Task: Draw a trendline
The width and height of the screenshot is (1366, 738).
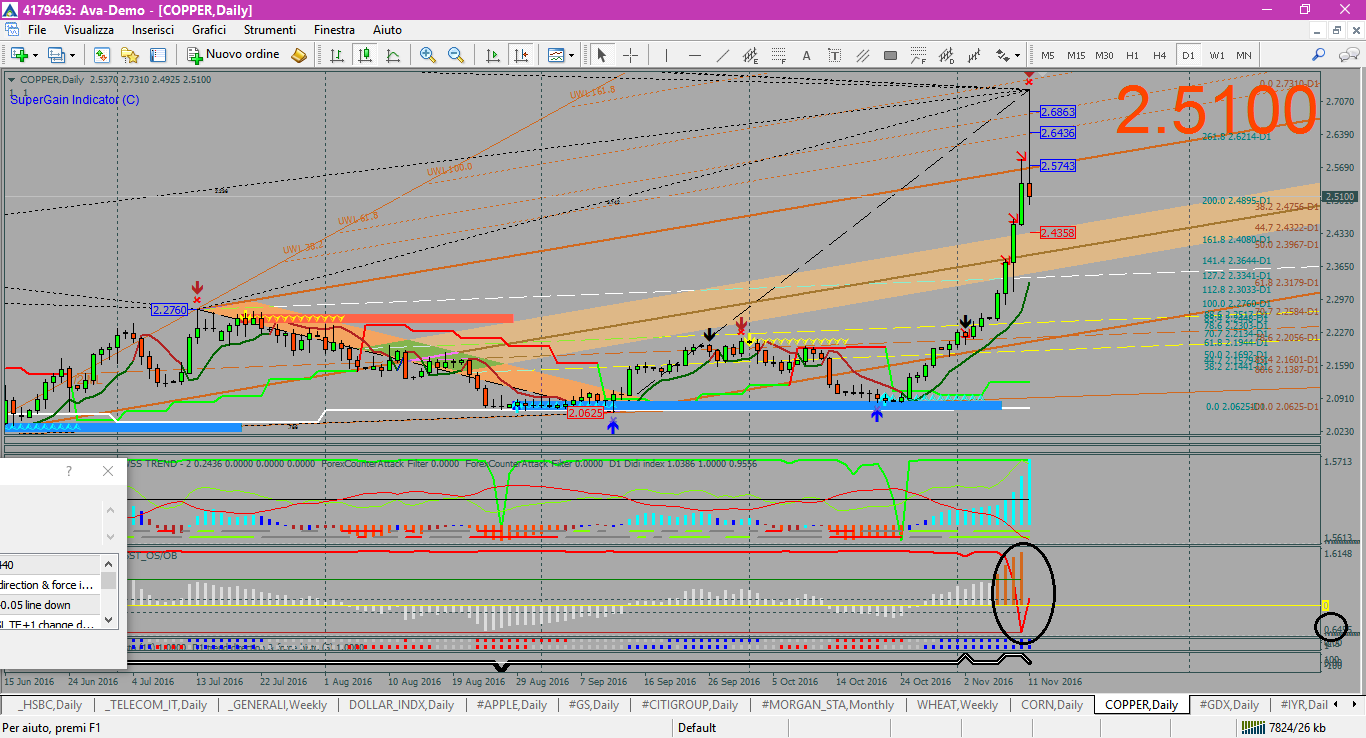Action: click(x=723, y=55)
